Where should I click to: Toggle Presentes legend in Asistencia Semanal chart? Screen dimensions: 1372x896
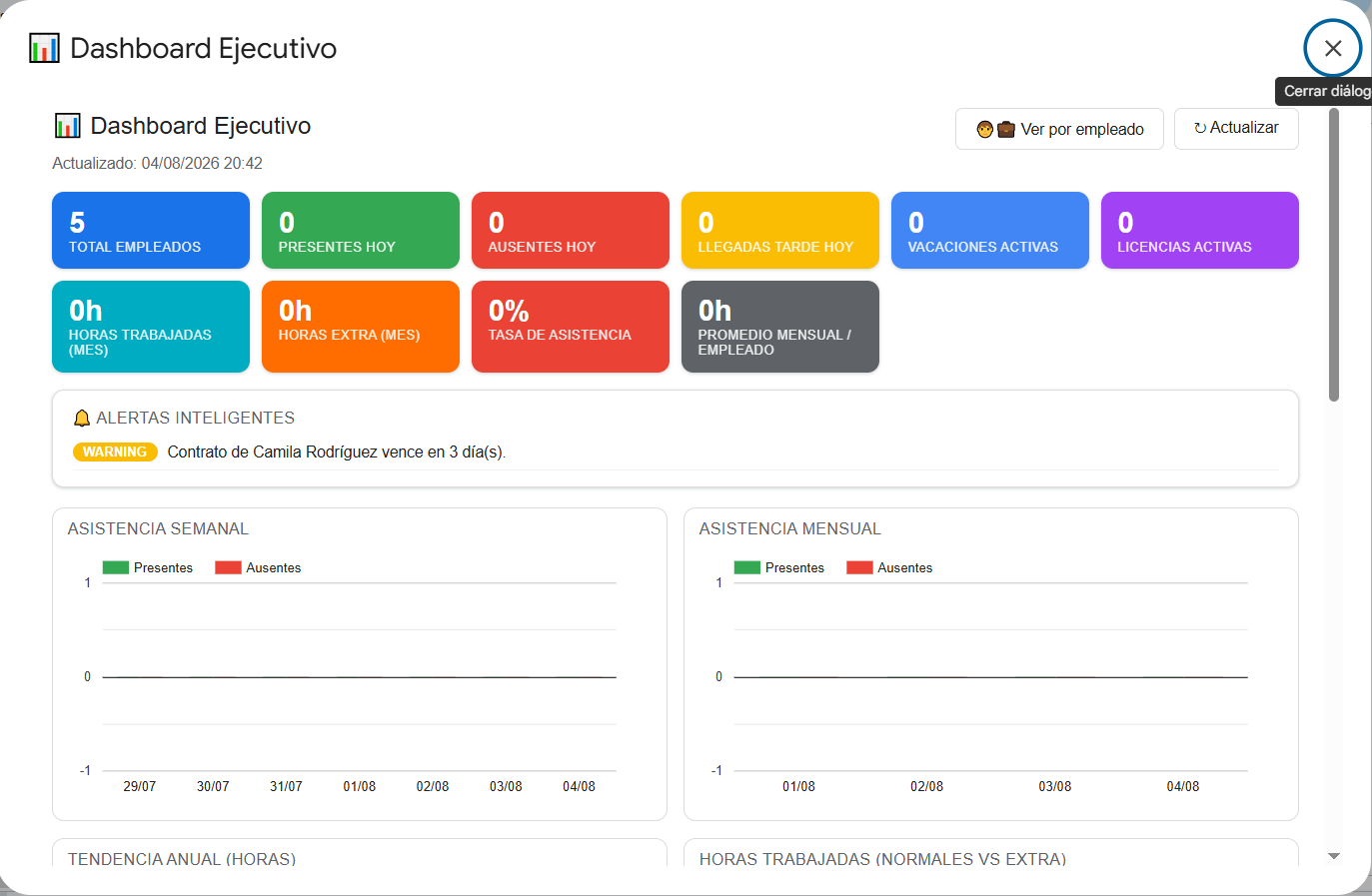pos(148,567)
